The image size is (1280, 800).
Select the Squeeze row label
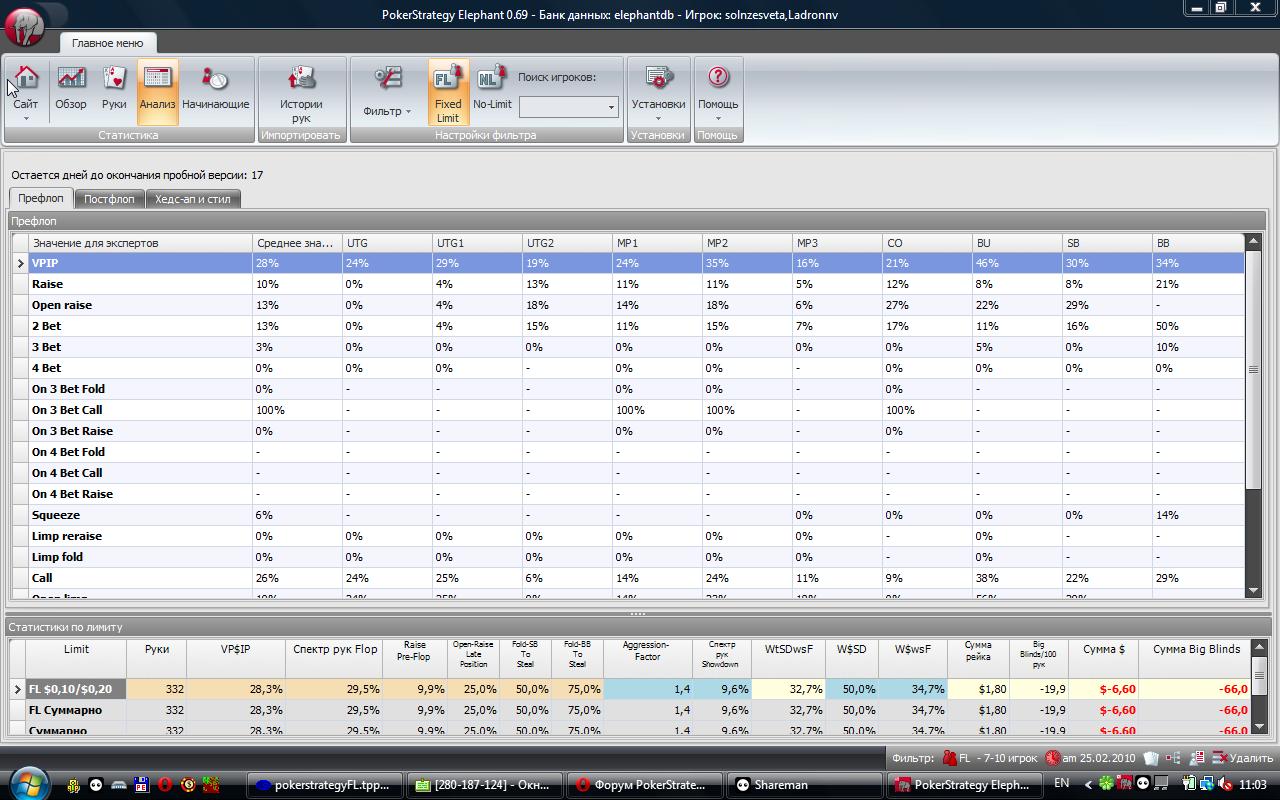(x=55, y=515)
